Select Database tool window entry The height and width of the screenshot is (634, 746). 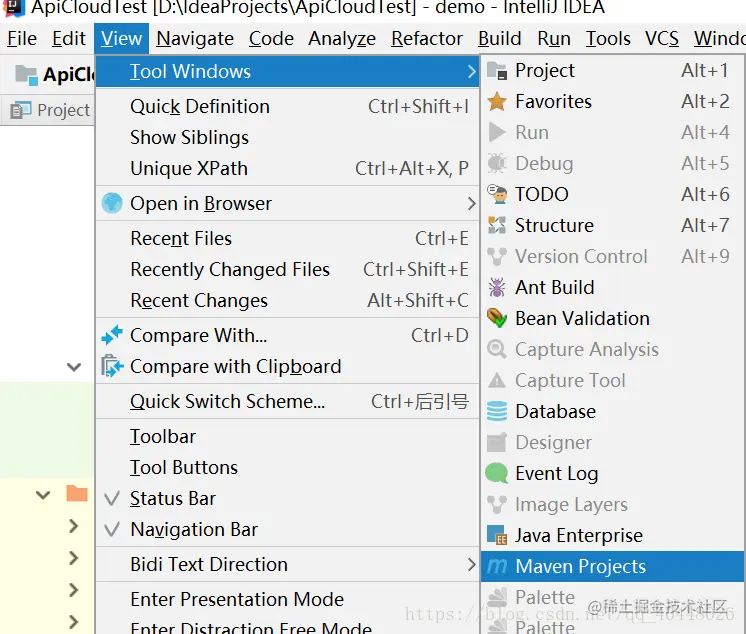click(x=612, y=411)
